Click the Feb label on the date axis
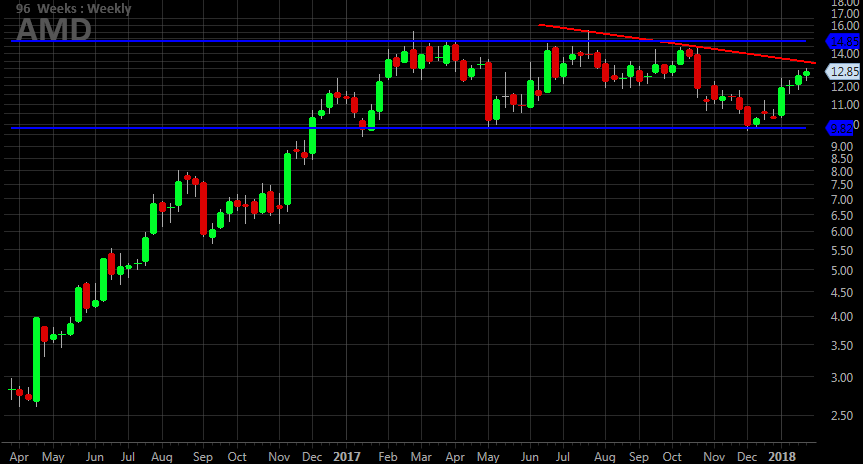This screenshot has width=863, height=464. [x=388, y=457]
